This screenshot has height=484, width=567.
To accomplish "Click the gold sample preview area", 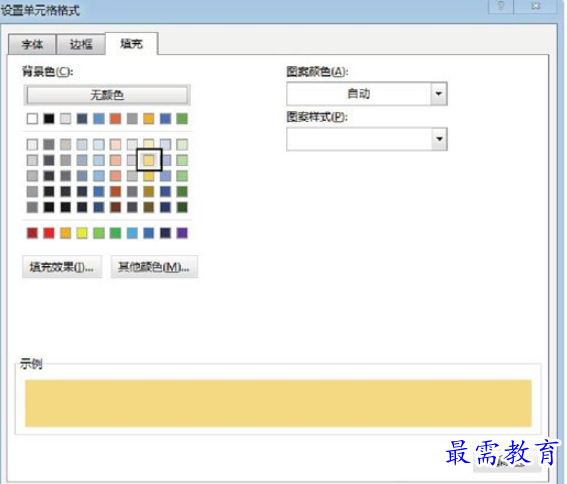I will 278,403.
